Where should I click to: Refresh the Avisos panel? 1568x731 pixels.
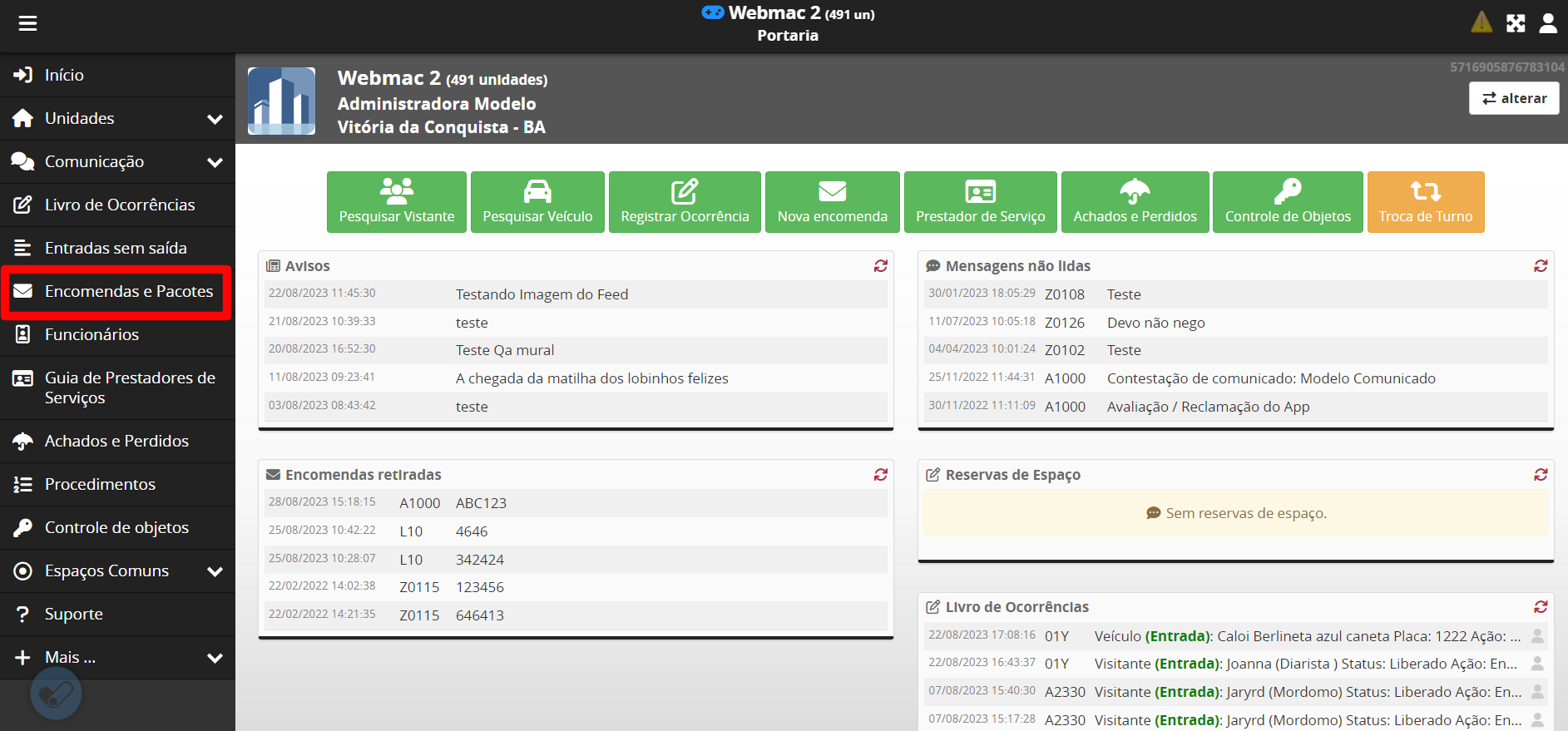click(880, 266)
